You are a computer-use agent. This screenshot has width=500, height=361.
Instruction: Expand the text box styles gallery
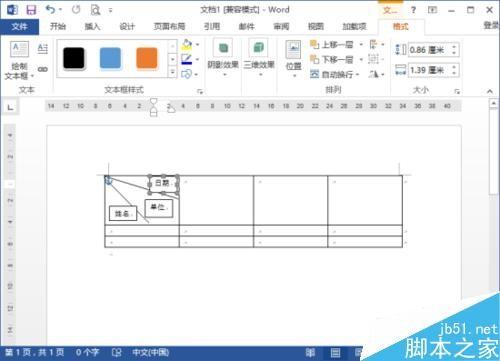[x=173, y=72]
